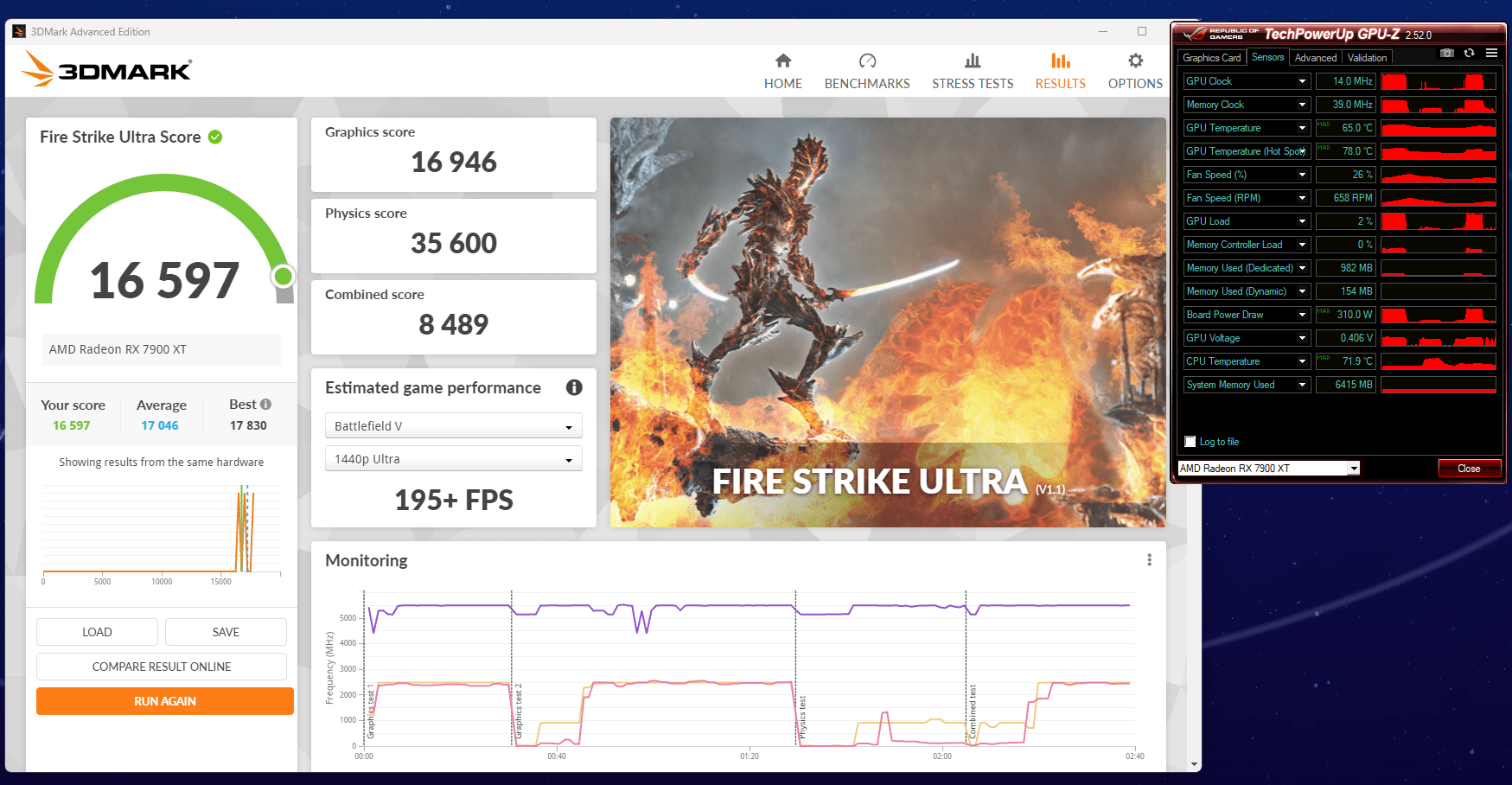Expand the GPU Temperature sensor dropdown
Screen dimensions: 1512x785
(x=1302, y=128)
